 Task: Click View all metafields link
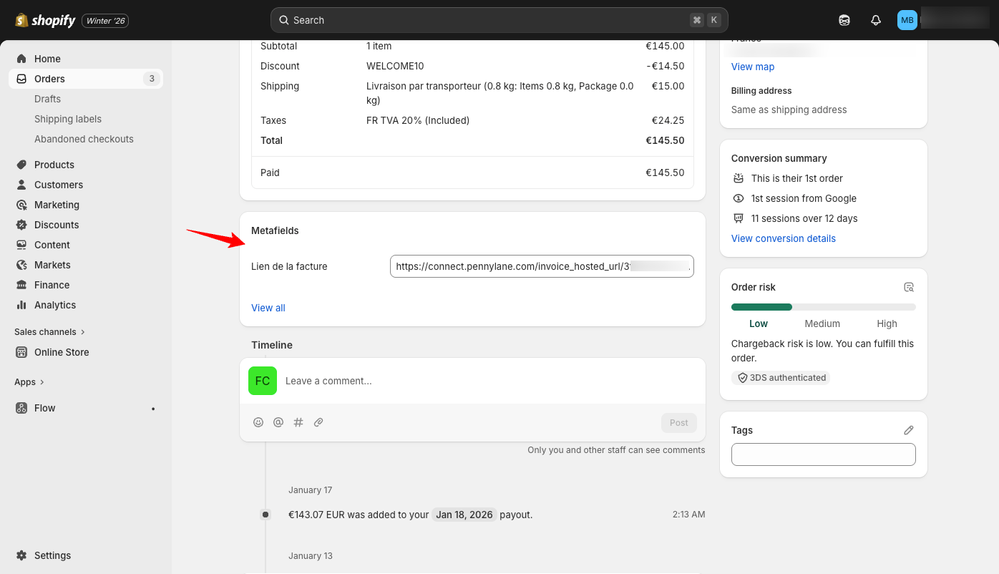pyautogui.click(x=268, y=308)
